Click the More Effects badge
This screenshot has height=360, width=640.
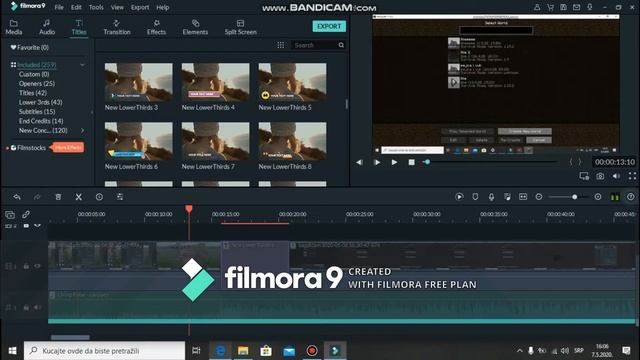point(68,147)
